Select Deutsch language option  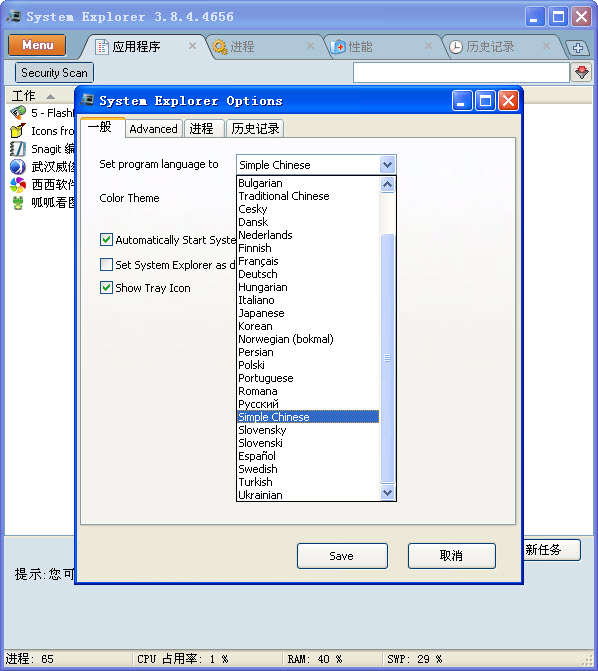click(x=308, y=274)
